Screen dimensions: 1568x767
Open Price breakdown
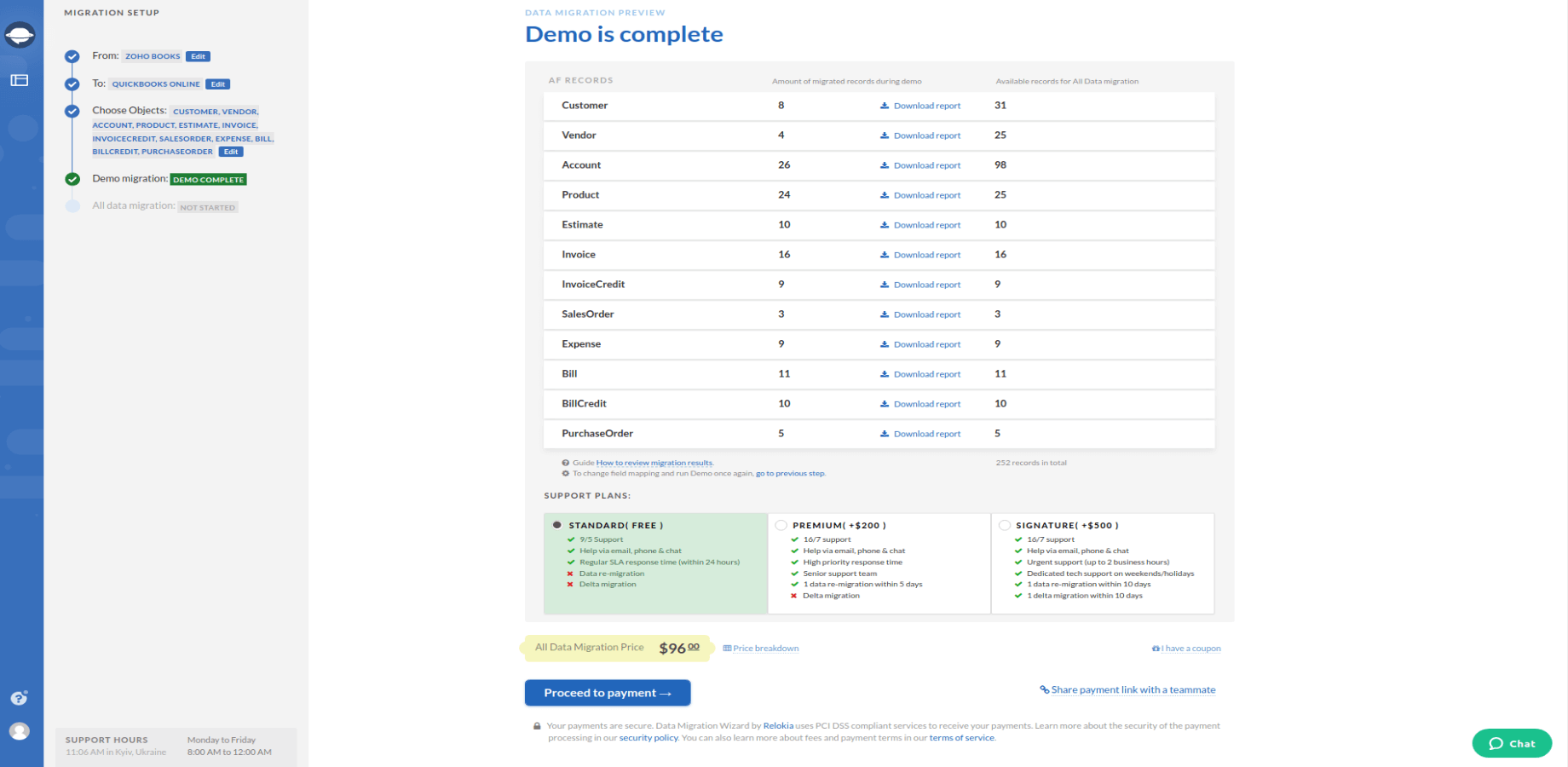tap(761, 649)
